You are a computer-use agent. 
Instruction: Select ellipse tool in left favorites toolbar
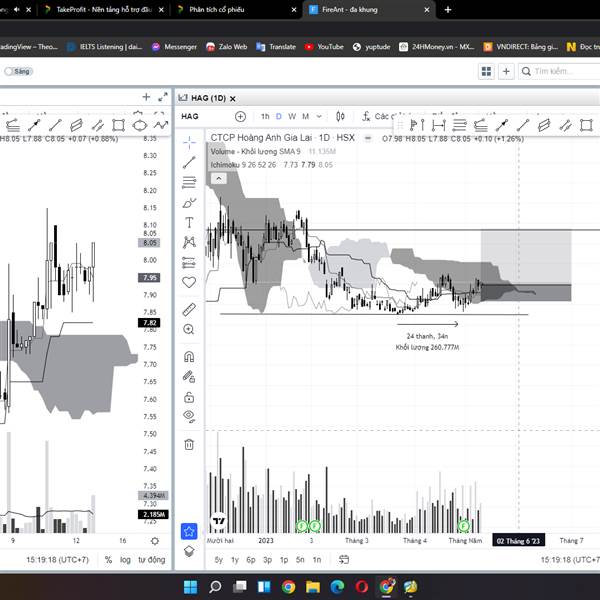tap(140, 125)
